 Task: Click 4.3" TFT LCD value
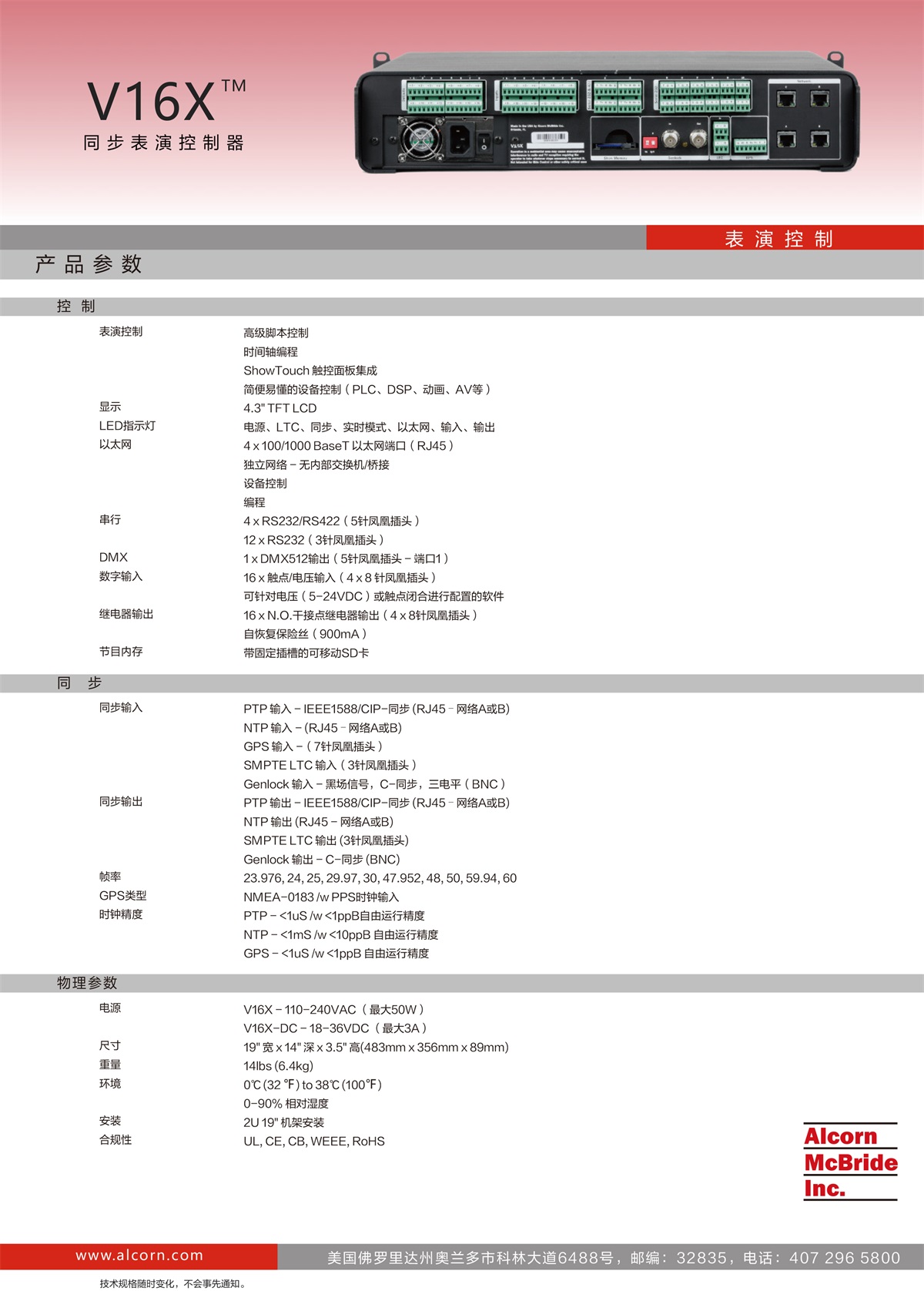(280, 408)
